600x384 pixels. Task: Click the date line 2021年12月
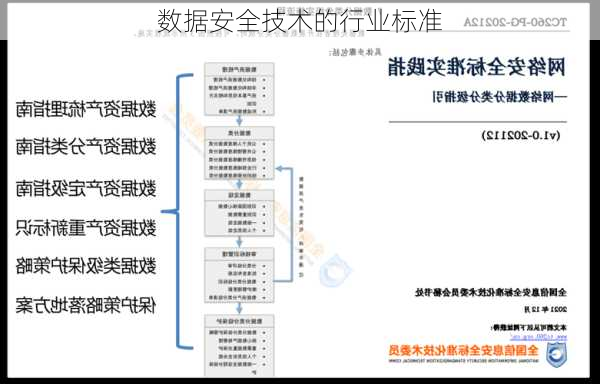coord(545,309)
